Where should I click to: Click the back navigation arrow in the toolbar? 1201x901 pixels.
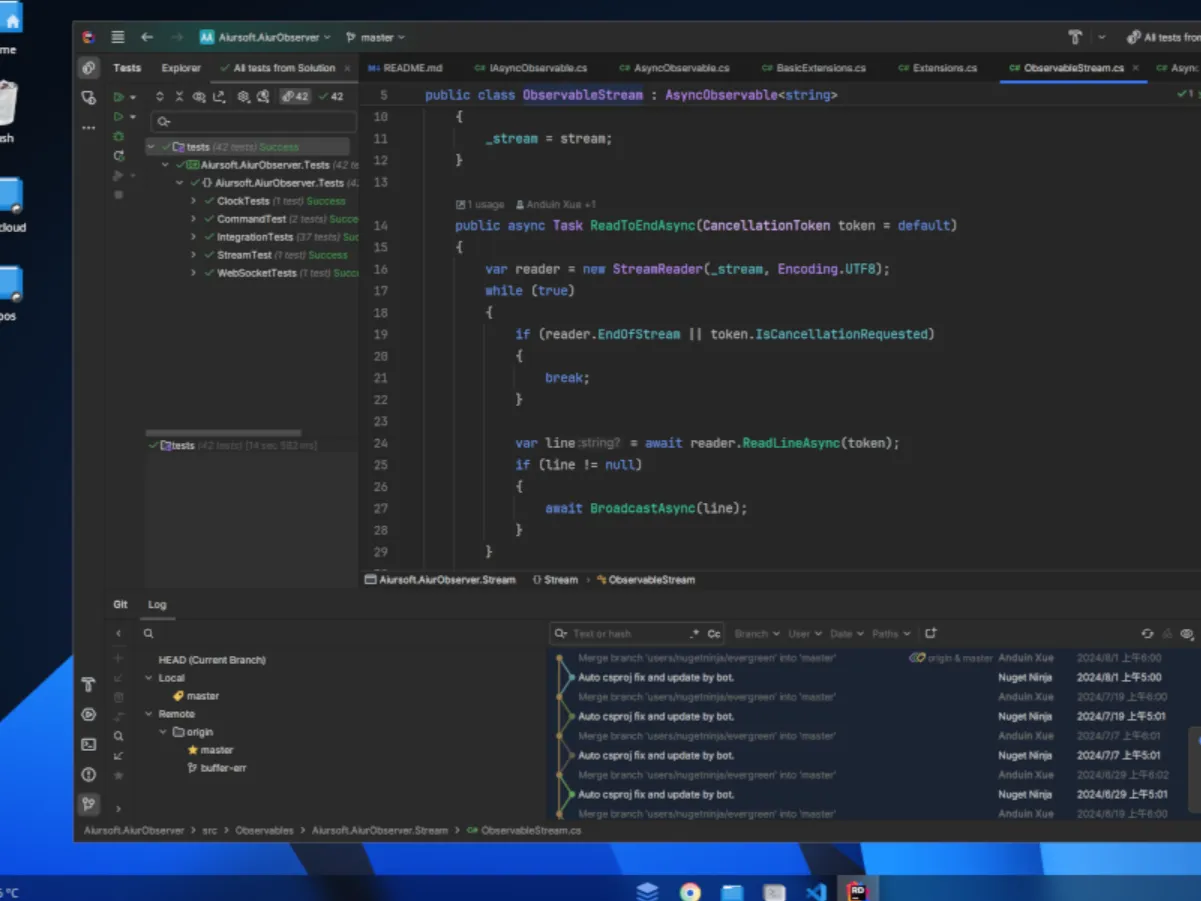[146, 36]
